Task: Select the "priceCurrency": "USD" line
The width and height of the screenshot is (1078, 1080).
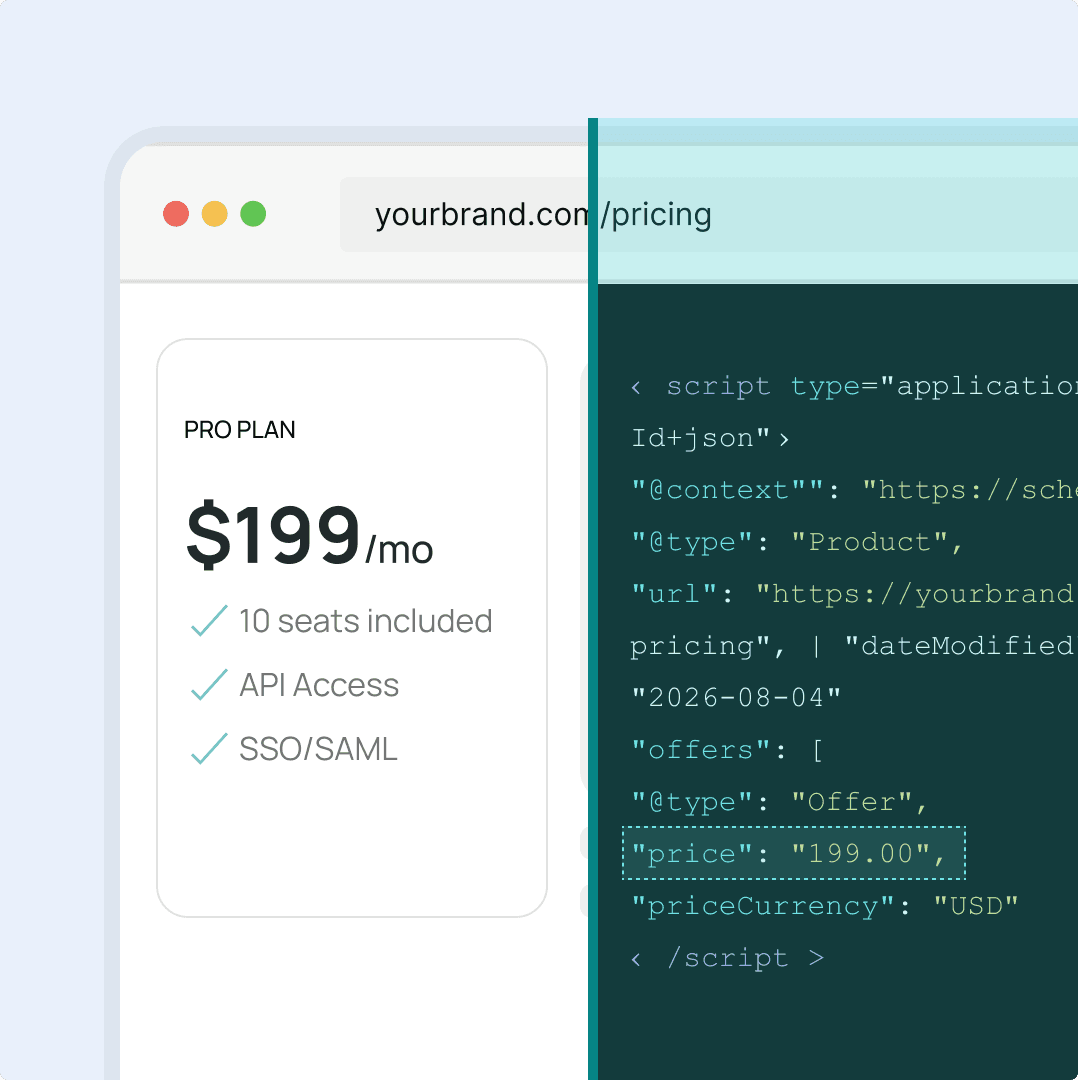Action: point(825,906)
